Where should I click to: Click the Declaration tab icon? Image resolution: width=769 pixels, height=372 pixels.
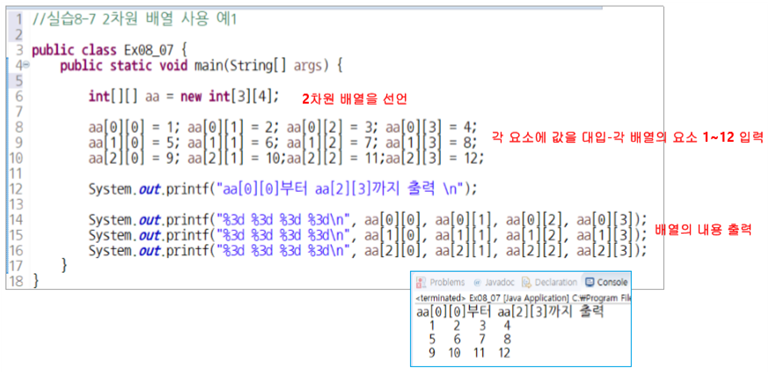pos(527,282)
